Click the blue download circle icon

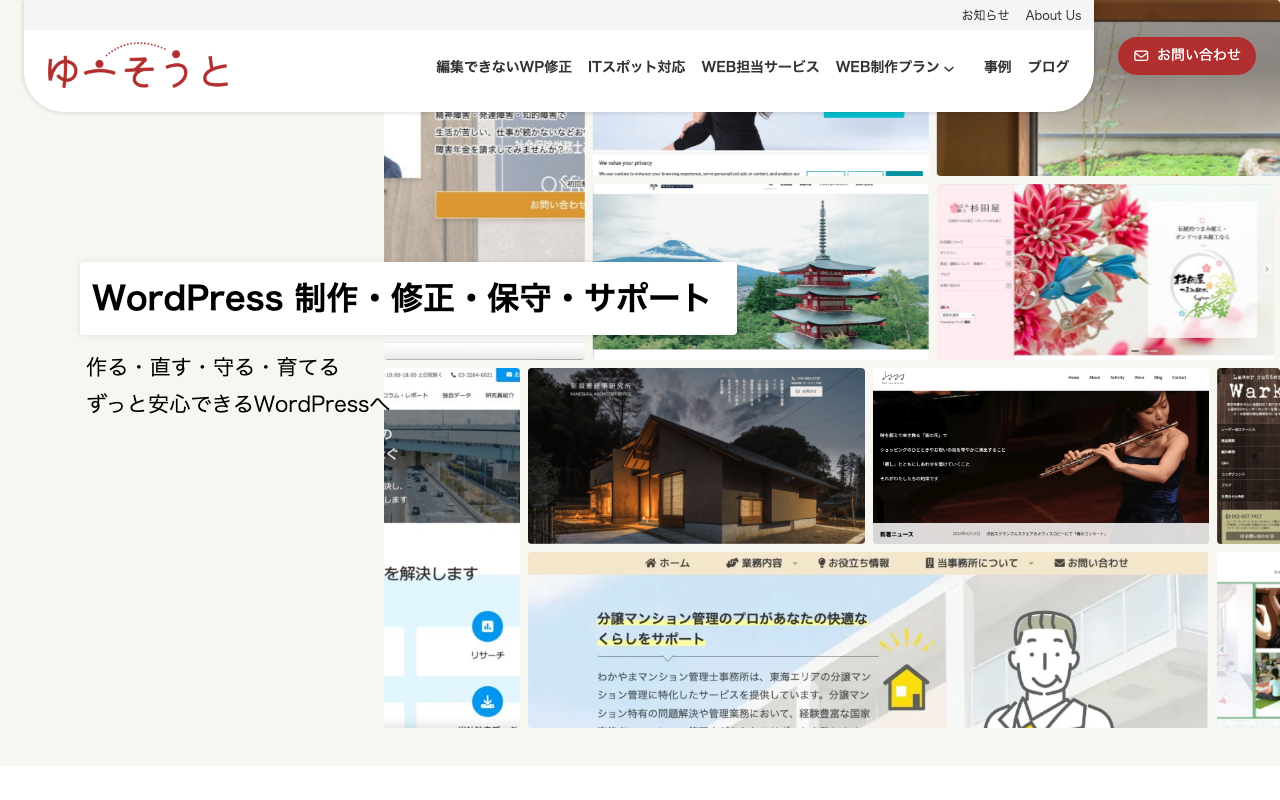[487, 702]
